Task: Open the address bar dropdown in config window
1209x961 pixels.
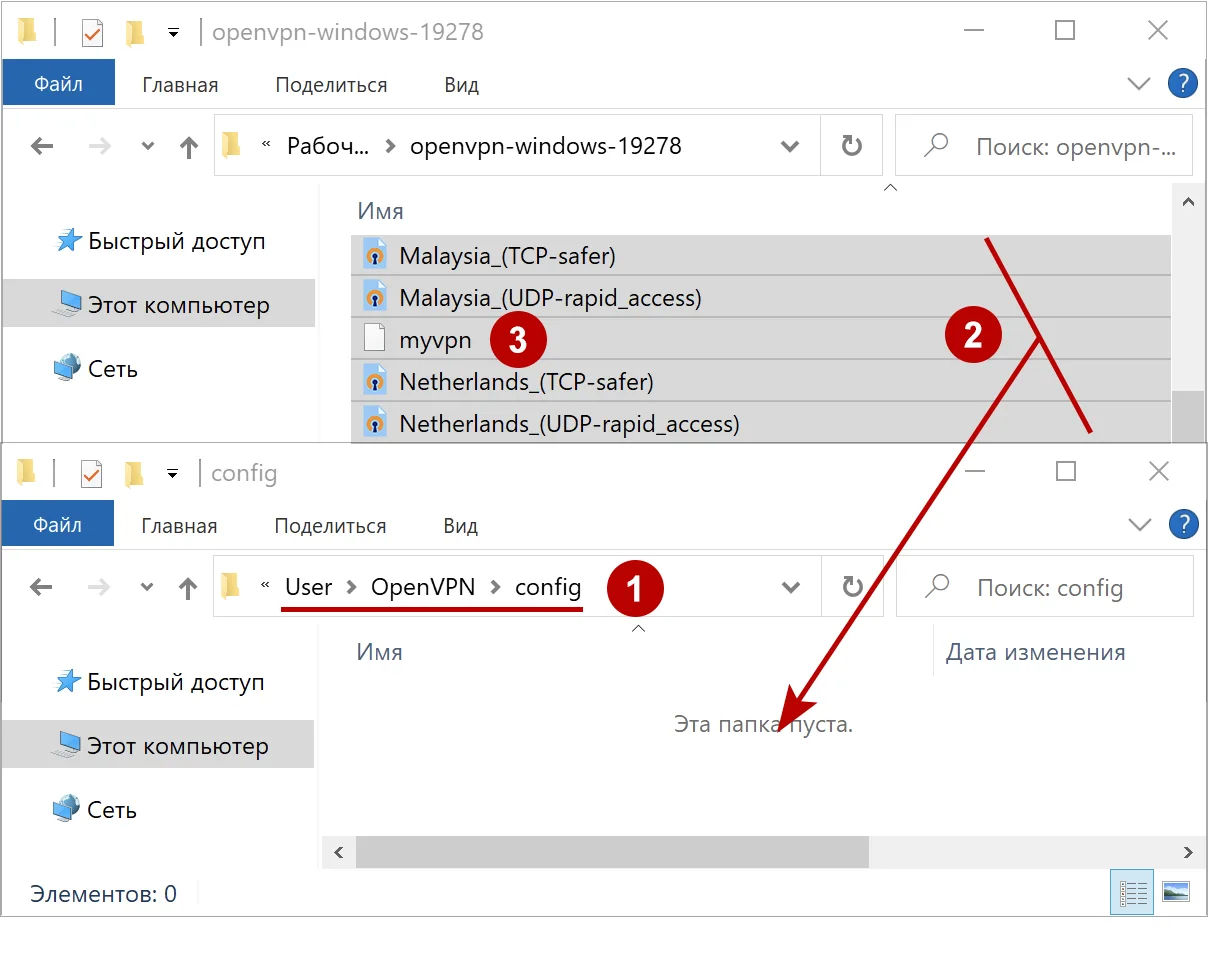Action: [790, 587]
